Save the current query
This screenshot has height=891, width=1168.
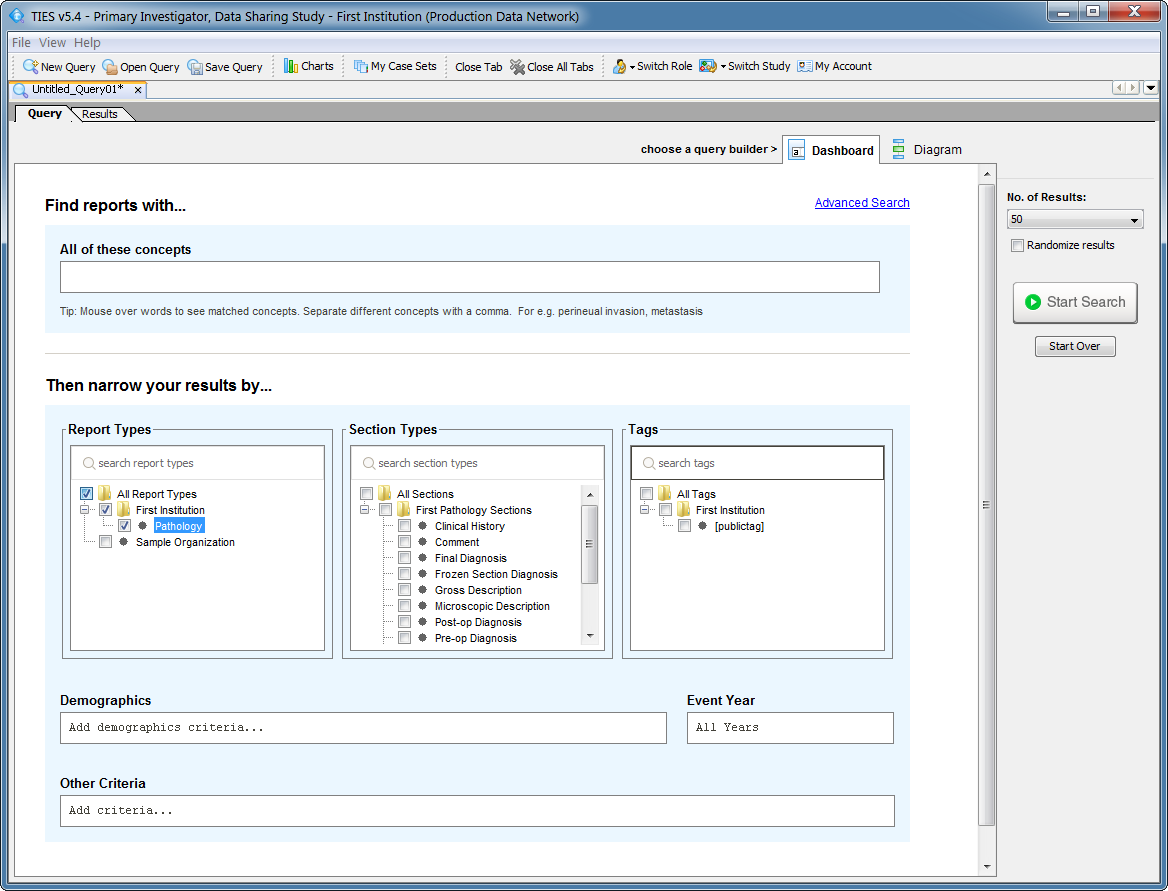pyautogui.click(x=225, y=66)
